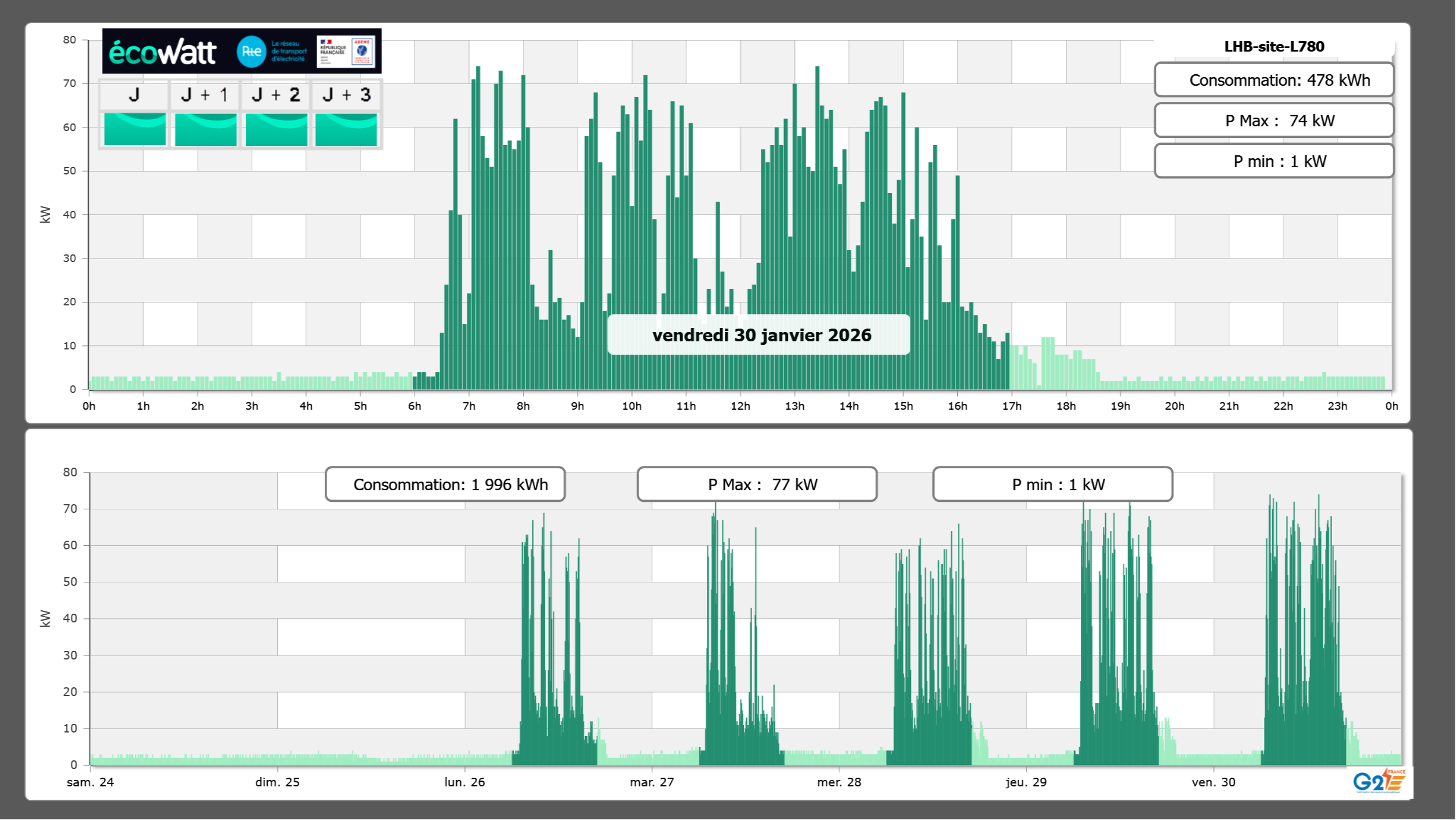This screenshot has width=1456, height=820.
Task: Click the green J + 1 indicator
Action: pyautogui.click(x=205, y=129)
